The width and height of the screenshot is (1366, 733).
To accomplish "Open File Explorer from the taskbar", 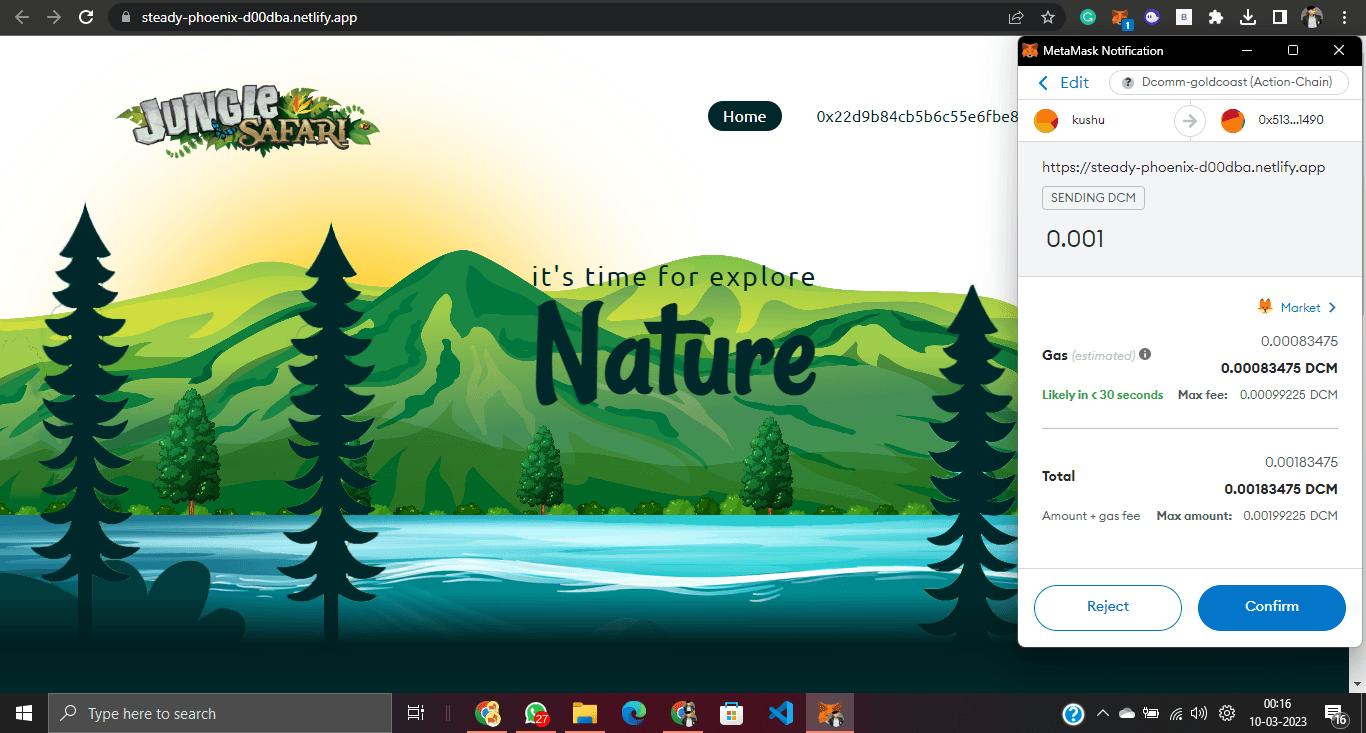I will [585, 713].
